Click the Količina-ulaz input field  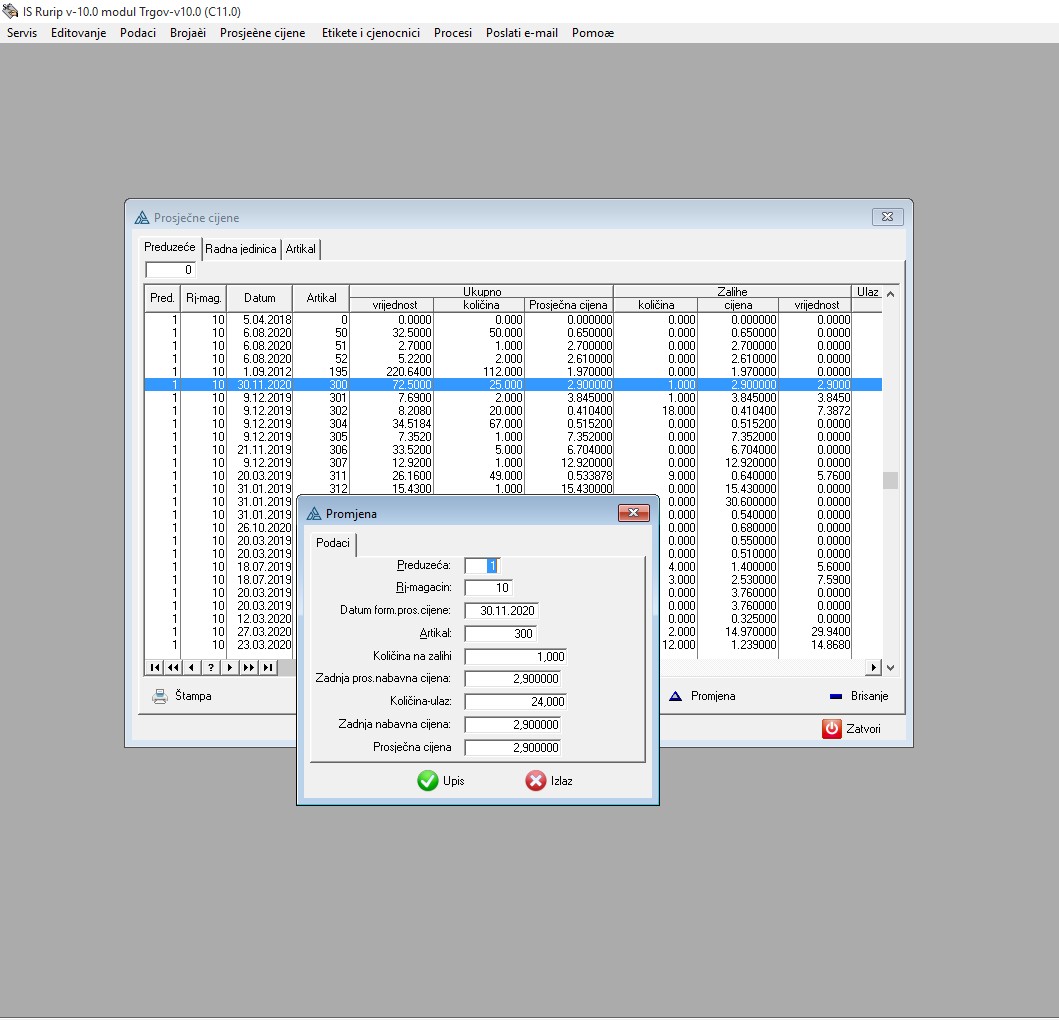[x=515, y=702]
